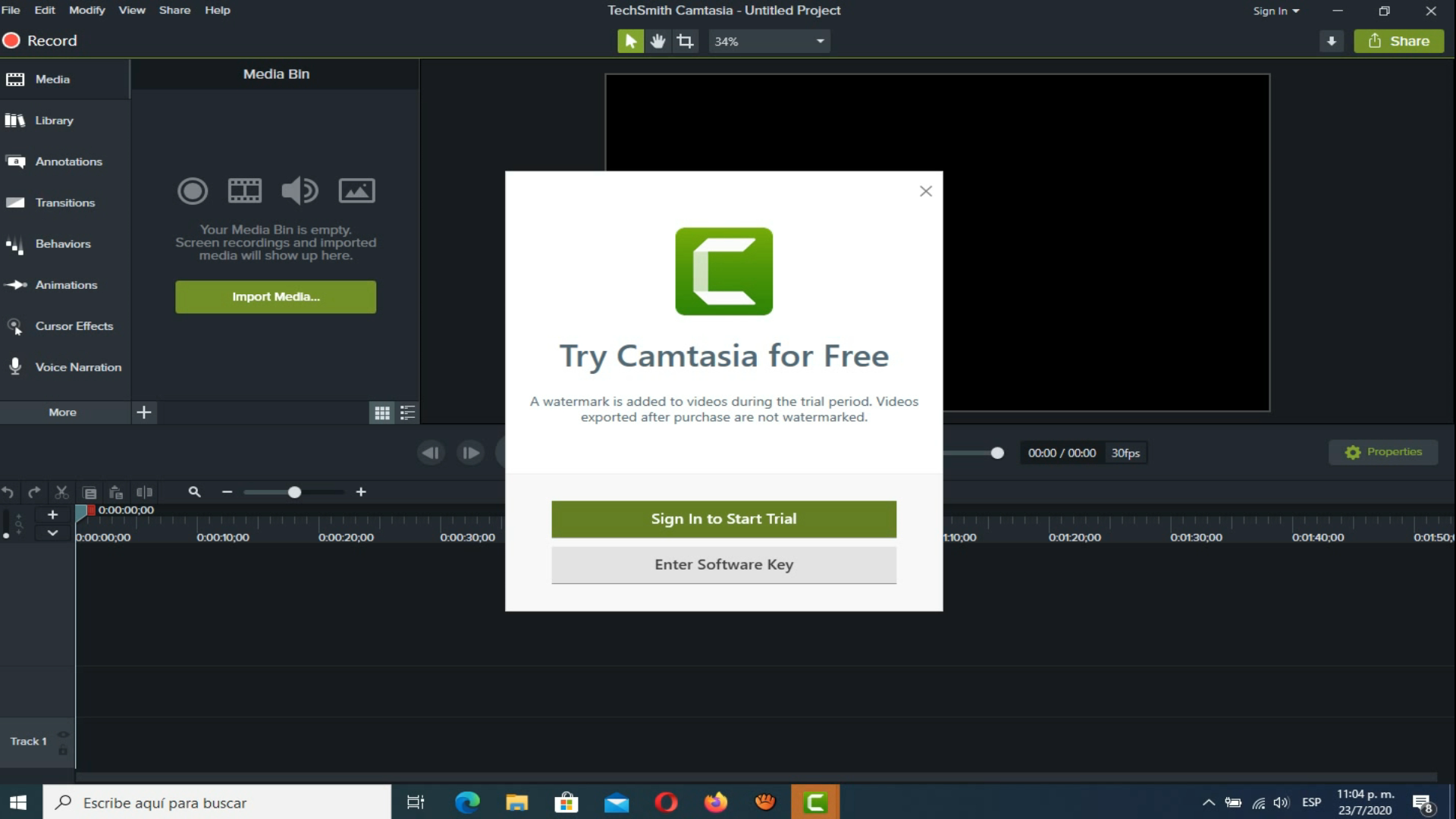The image size is (1456, 819).
Task: Open the Annotations panel
Action: pos(64,162)
